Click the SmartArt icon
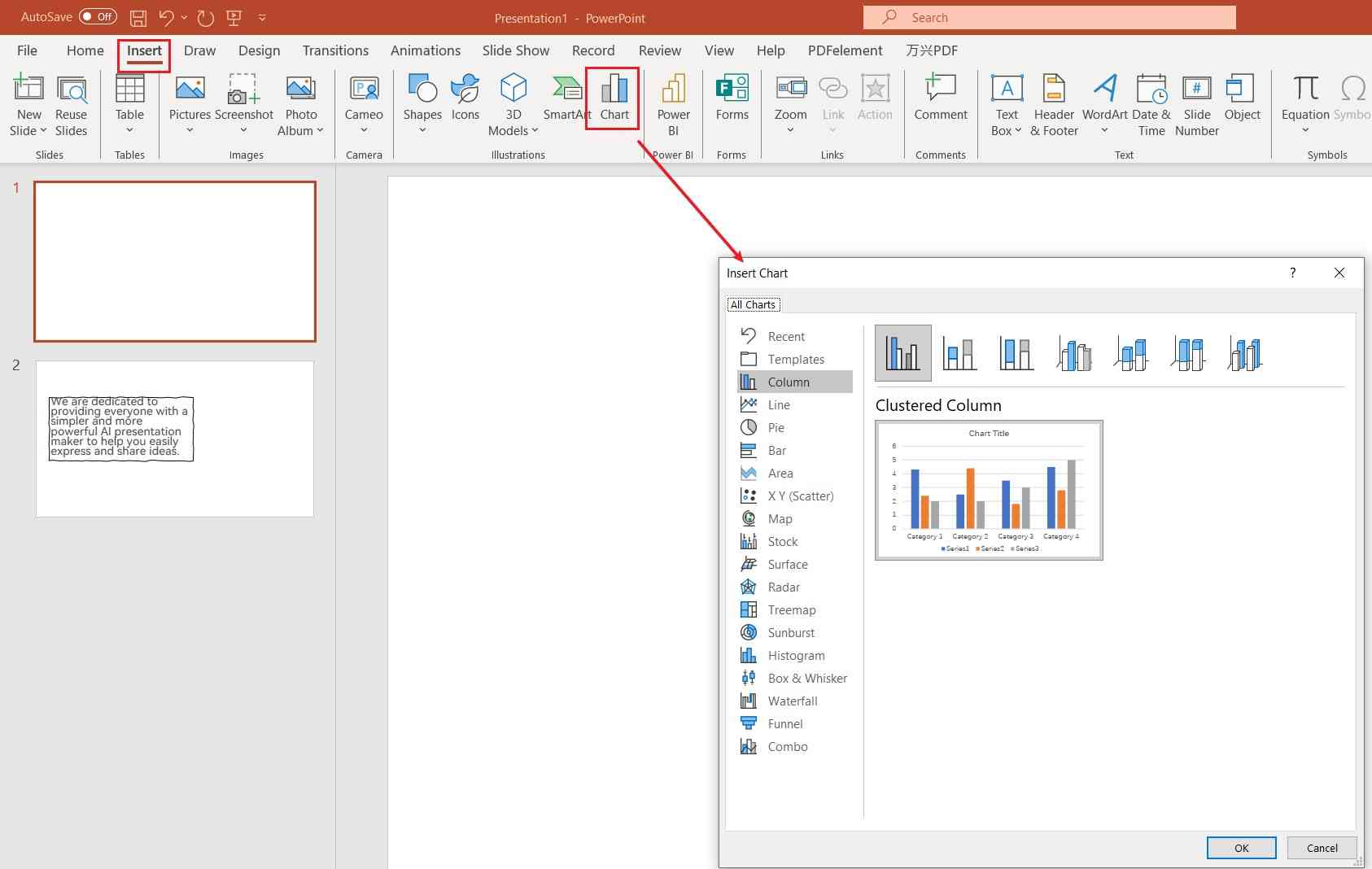 pos(566,89)
